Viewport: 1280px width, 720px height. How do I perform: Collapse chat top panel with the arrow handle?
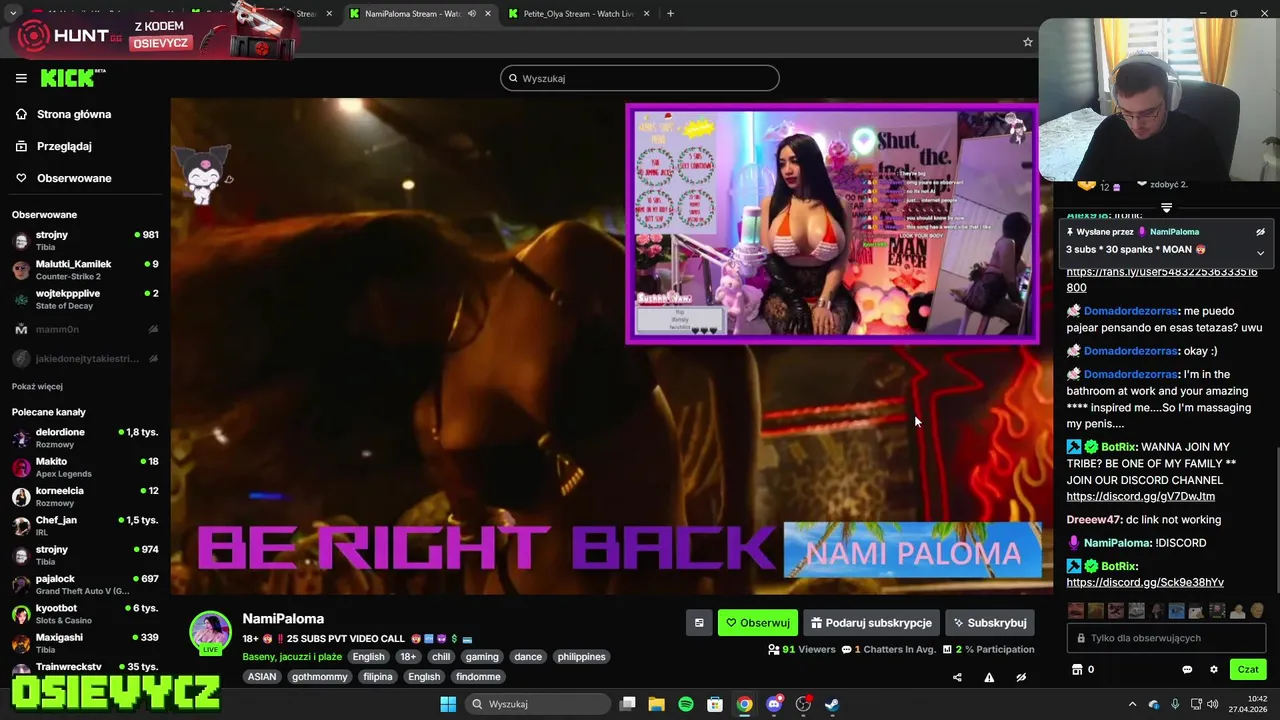pos(1166,208)
